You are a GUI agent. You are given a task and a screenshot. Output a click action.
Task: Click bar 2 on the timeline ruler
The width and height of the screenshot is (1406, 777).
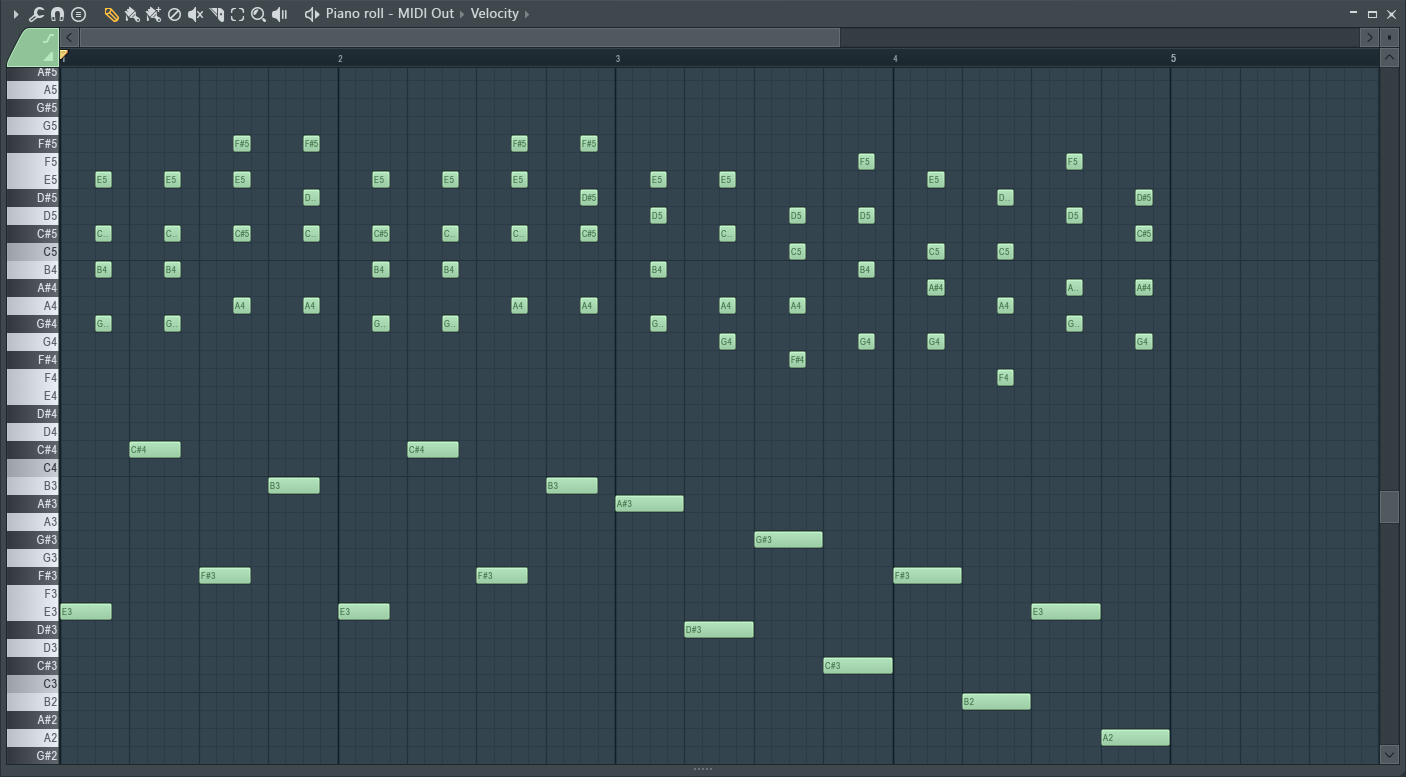click(340, 58)
